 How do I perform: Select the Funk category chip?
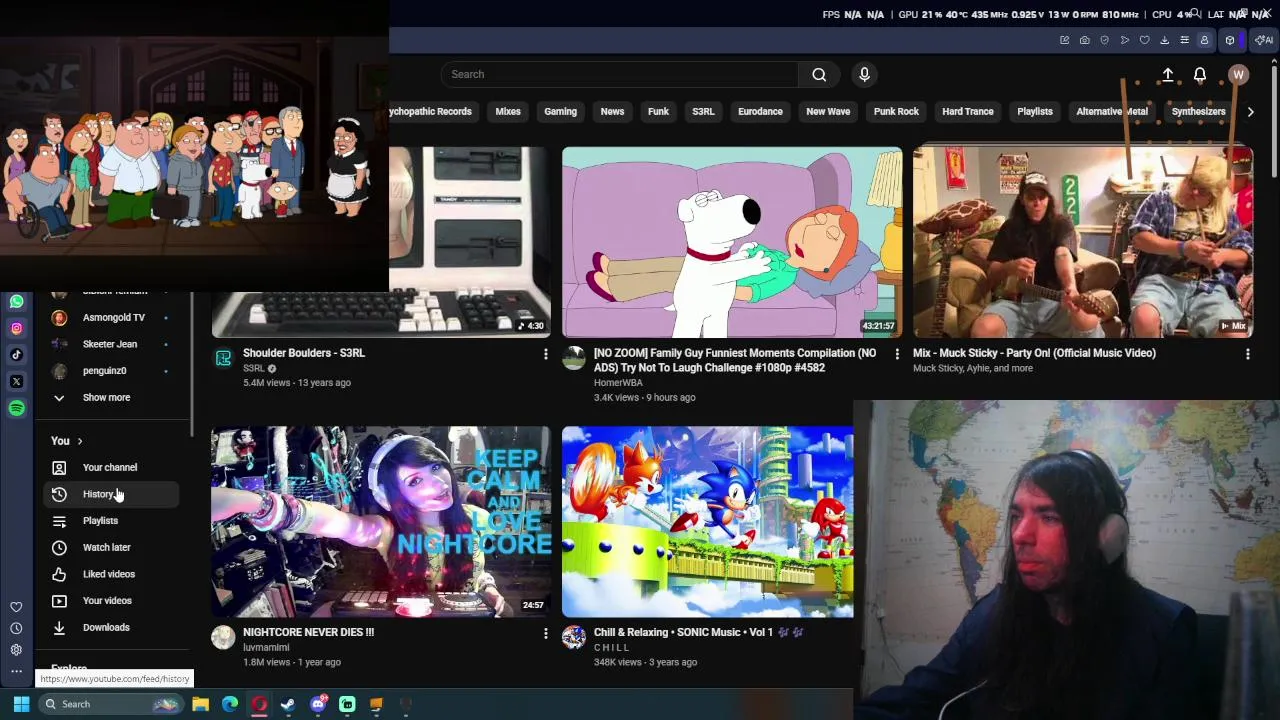[x=658, y=112]
